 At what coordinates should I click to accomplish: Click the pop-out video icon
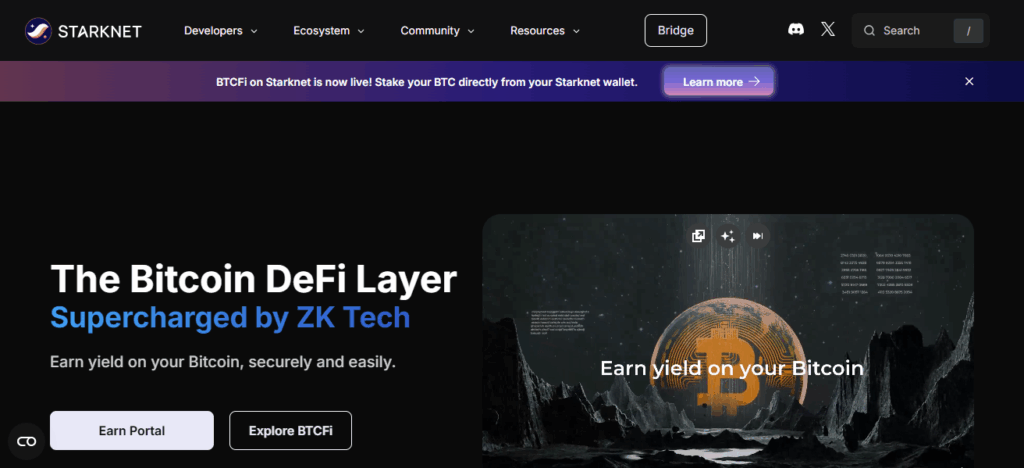[698, 236]
